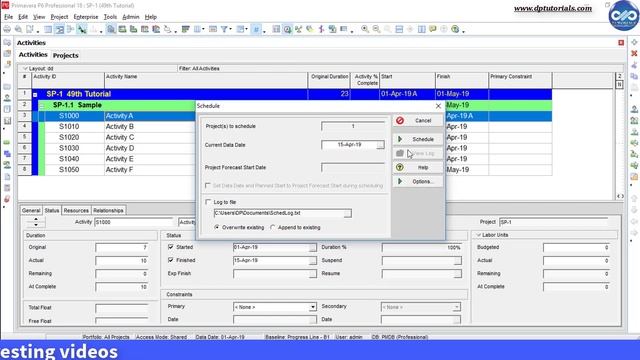
Task: Click the Filter funnel toolbar icon
Action: click(x=224, y=29)
